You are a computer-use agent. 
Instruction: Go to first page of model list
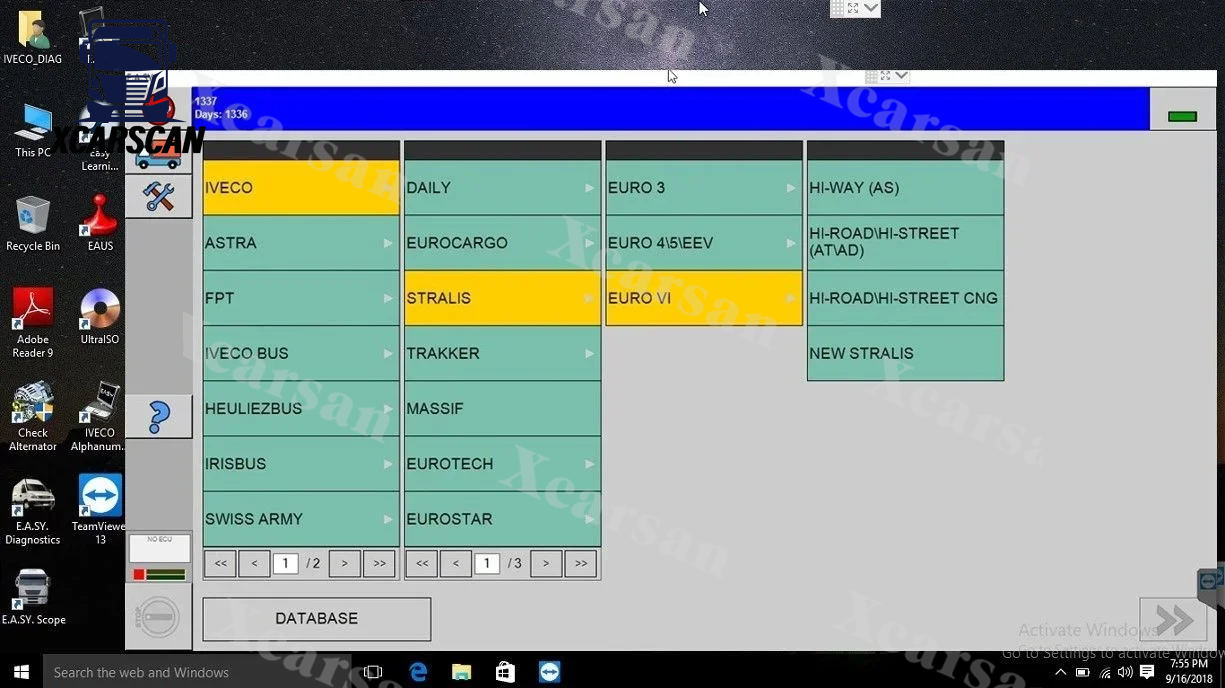point(422,564)
